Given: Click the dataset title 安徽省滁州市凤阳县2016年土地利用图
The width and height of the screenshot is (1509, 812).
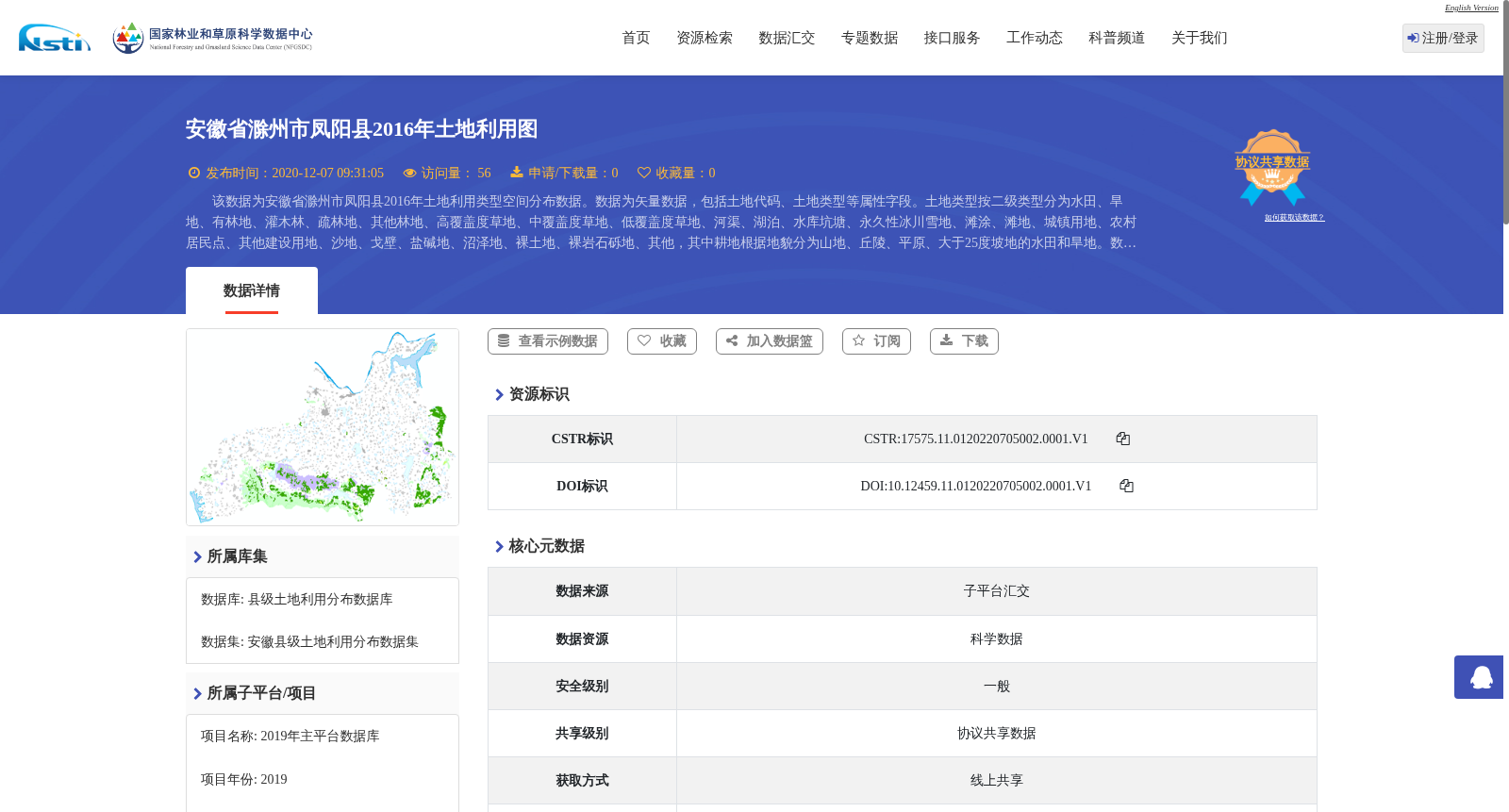Looking at the screenshot, I should point(361,129).
